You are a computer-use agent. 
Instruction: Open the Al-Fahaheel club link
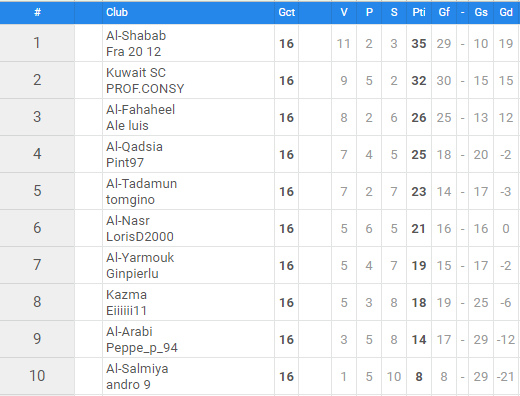pos(140,110)
